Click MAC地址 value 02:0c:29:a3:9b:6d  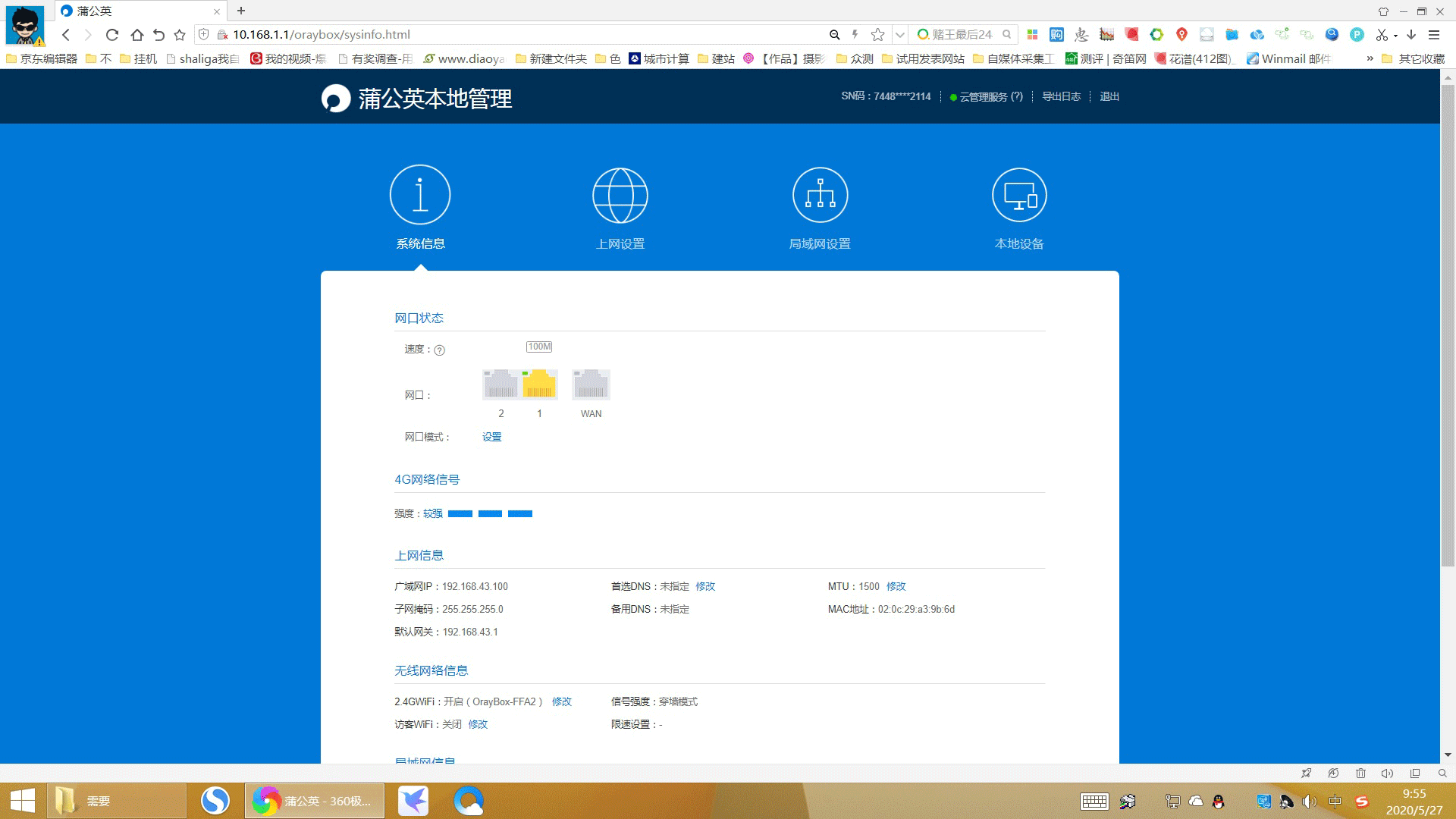click(x=916, y=609)
